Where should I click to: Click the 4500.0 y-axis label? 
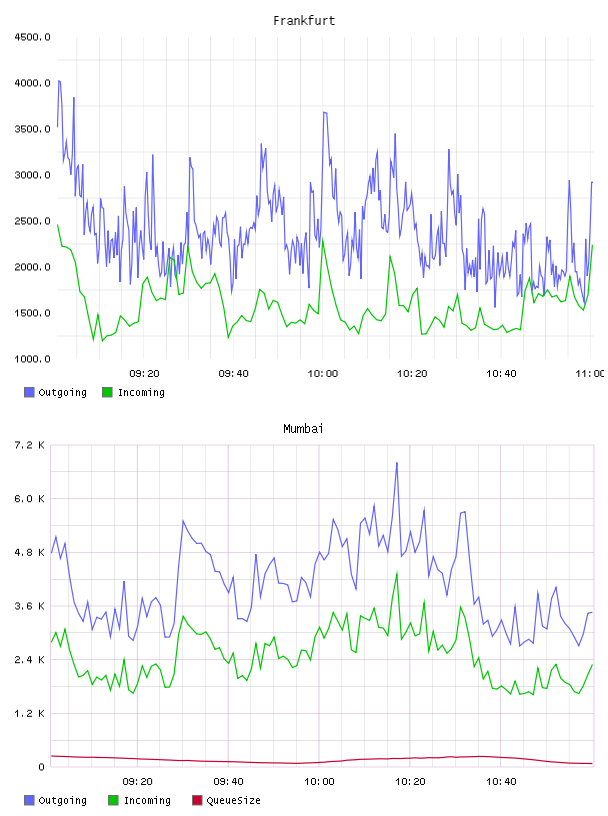32,37
